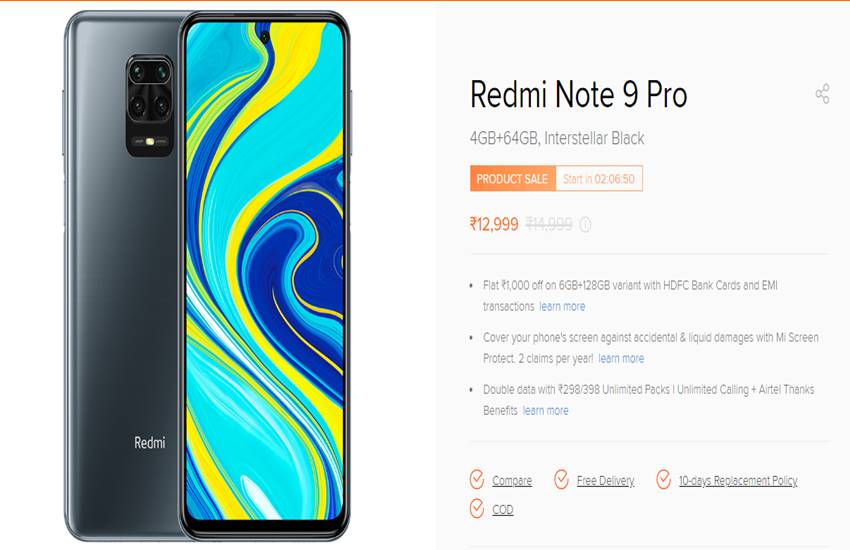The height and width of the screenshot is (550, 850).
Task: Click the front view of the phone image
Action: click(265, 274)
